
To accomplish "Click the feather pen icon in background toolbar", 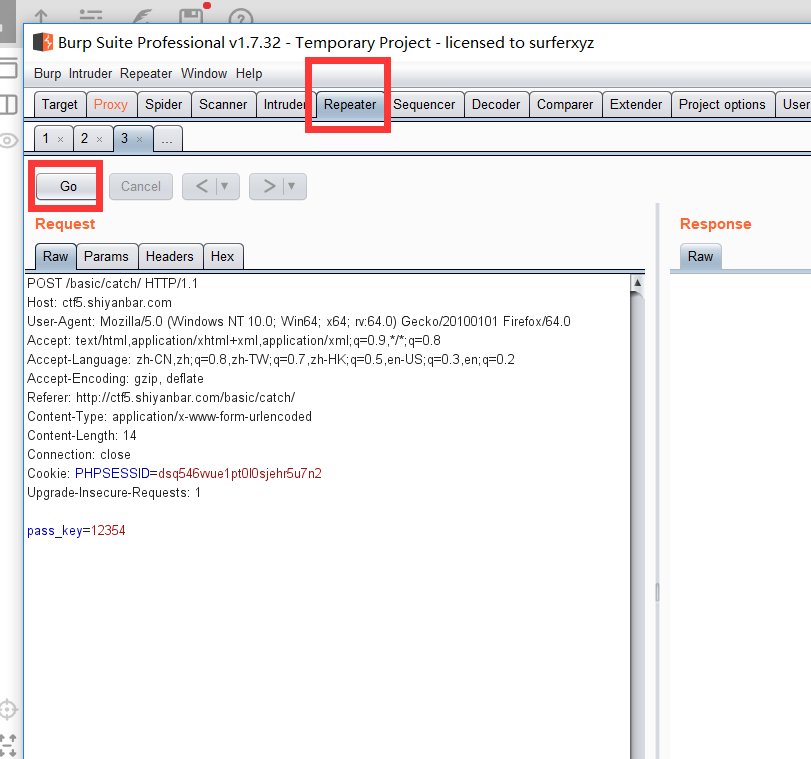I will [x=141, y=17].
